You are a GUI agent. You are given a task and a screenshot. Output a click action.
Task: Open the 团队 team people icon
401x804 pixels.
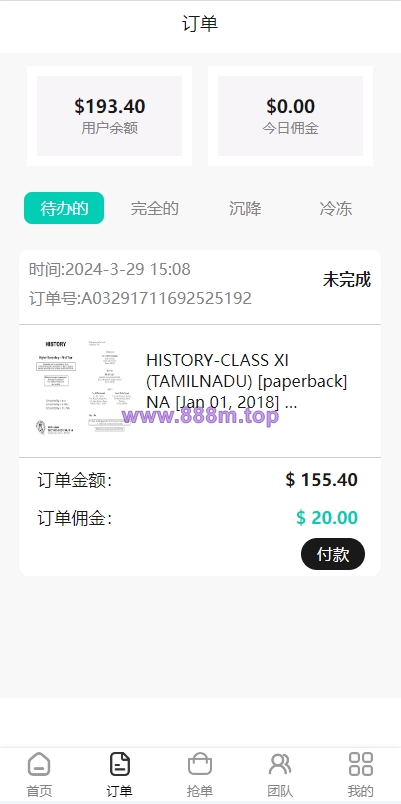pos(280,764)
